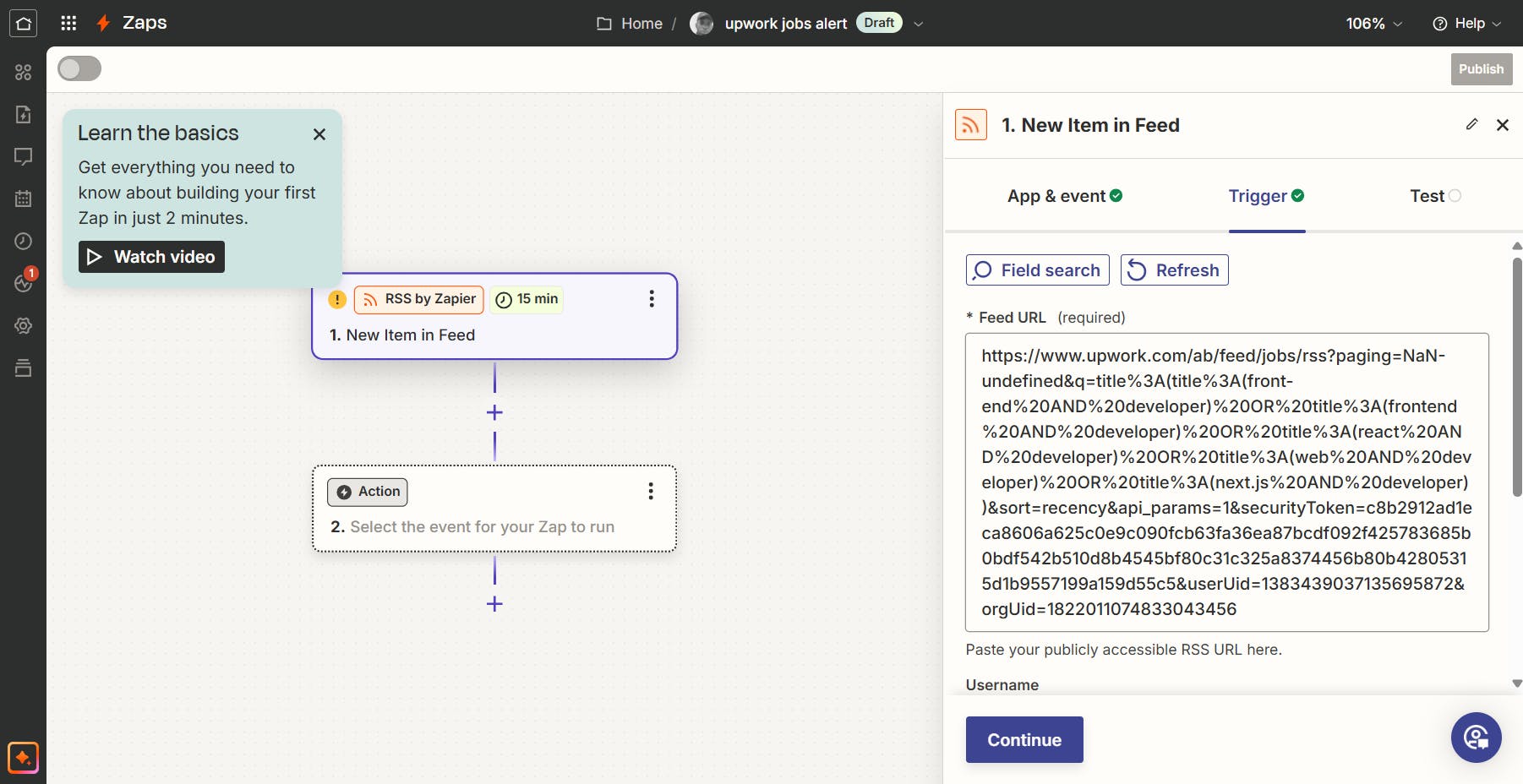
Task: Open the versions stack icon
Action: click(x=24, y=367)
